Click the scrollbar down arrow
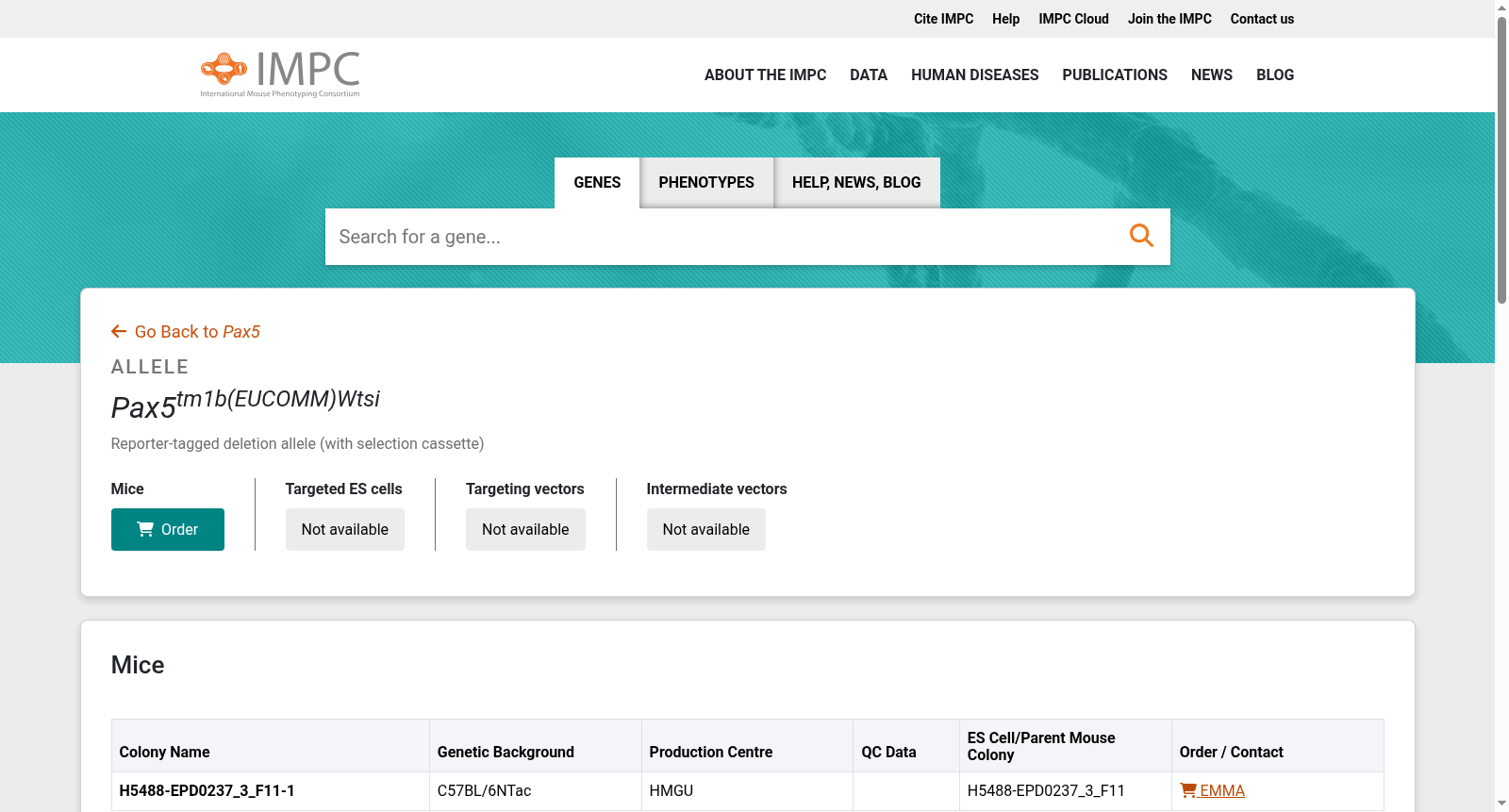Viewport: 1509px width, 812px height. click(1501, 804)
